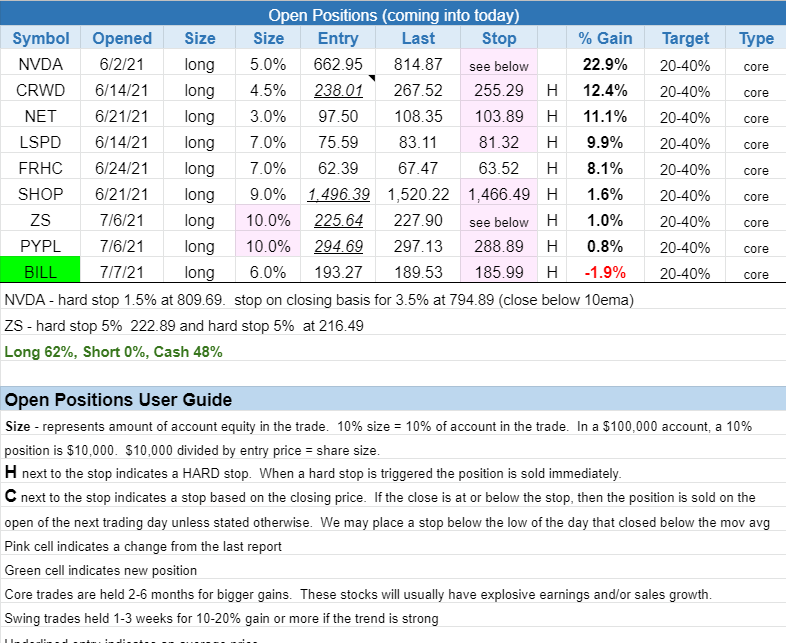Click the Symbol column header
This screenshot has width=786, height=643.
[41, 38]
